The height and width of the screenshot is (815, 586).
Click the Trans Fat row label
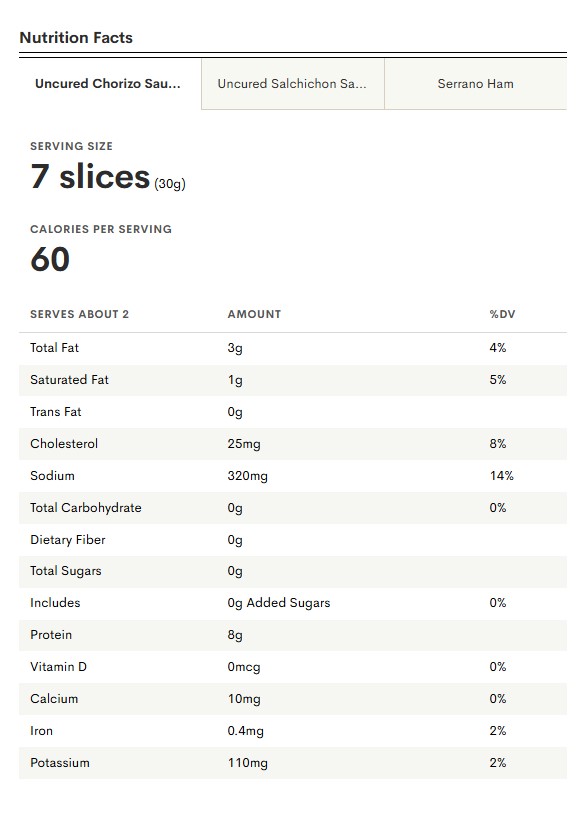(56, 412)
